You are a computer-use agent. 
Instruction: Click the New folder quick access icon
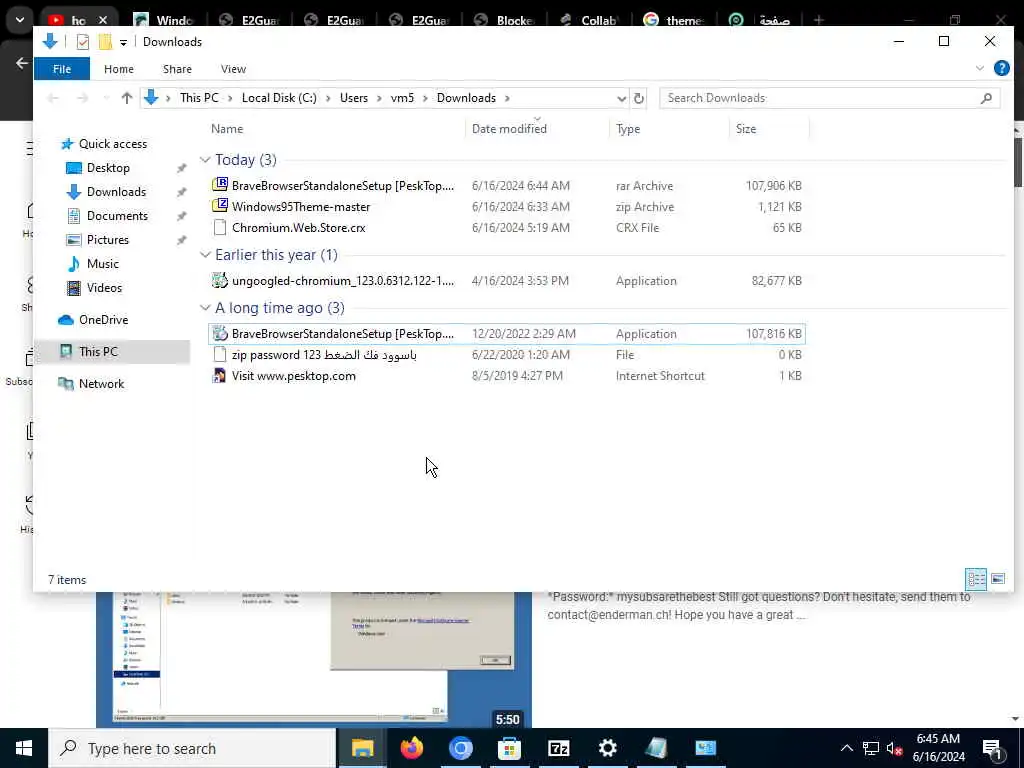coord(104,42)
